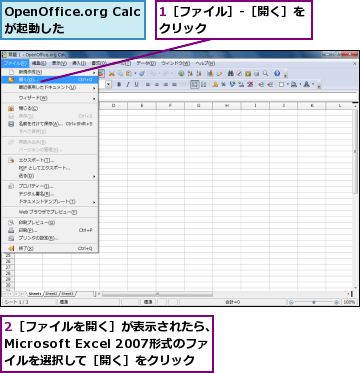Viewport: 360px width, 373px height.
Task: Click the zoom slider handle in status bar
Action: click(x=314, y=302)
